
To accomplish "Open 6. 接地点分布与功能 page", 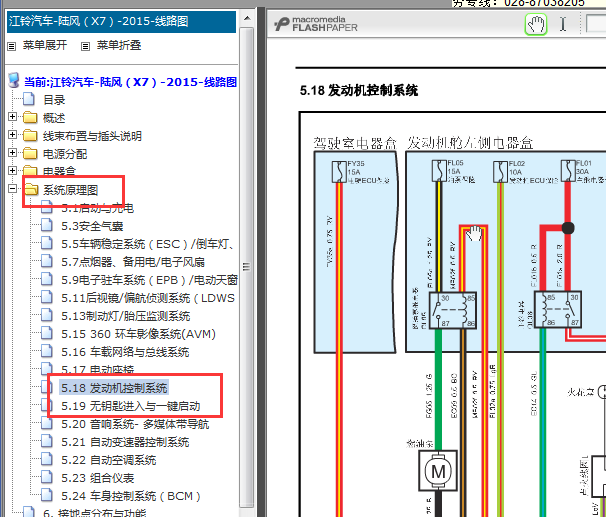I will [x=95, y=512].
